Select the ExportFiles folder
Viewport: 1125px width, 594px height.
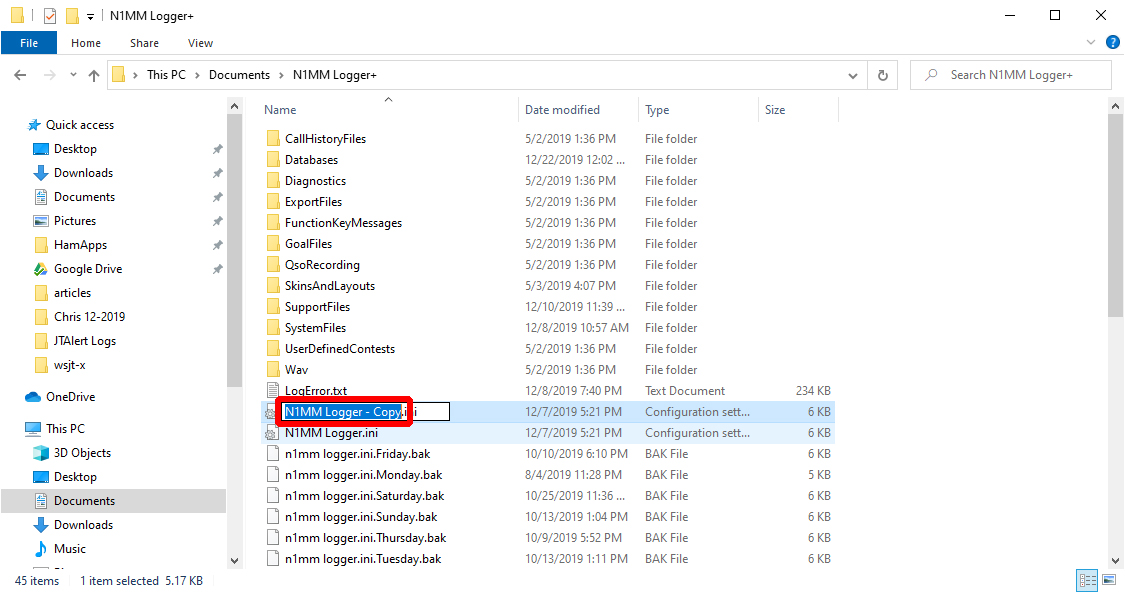click(x=313, y=202)
